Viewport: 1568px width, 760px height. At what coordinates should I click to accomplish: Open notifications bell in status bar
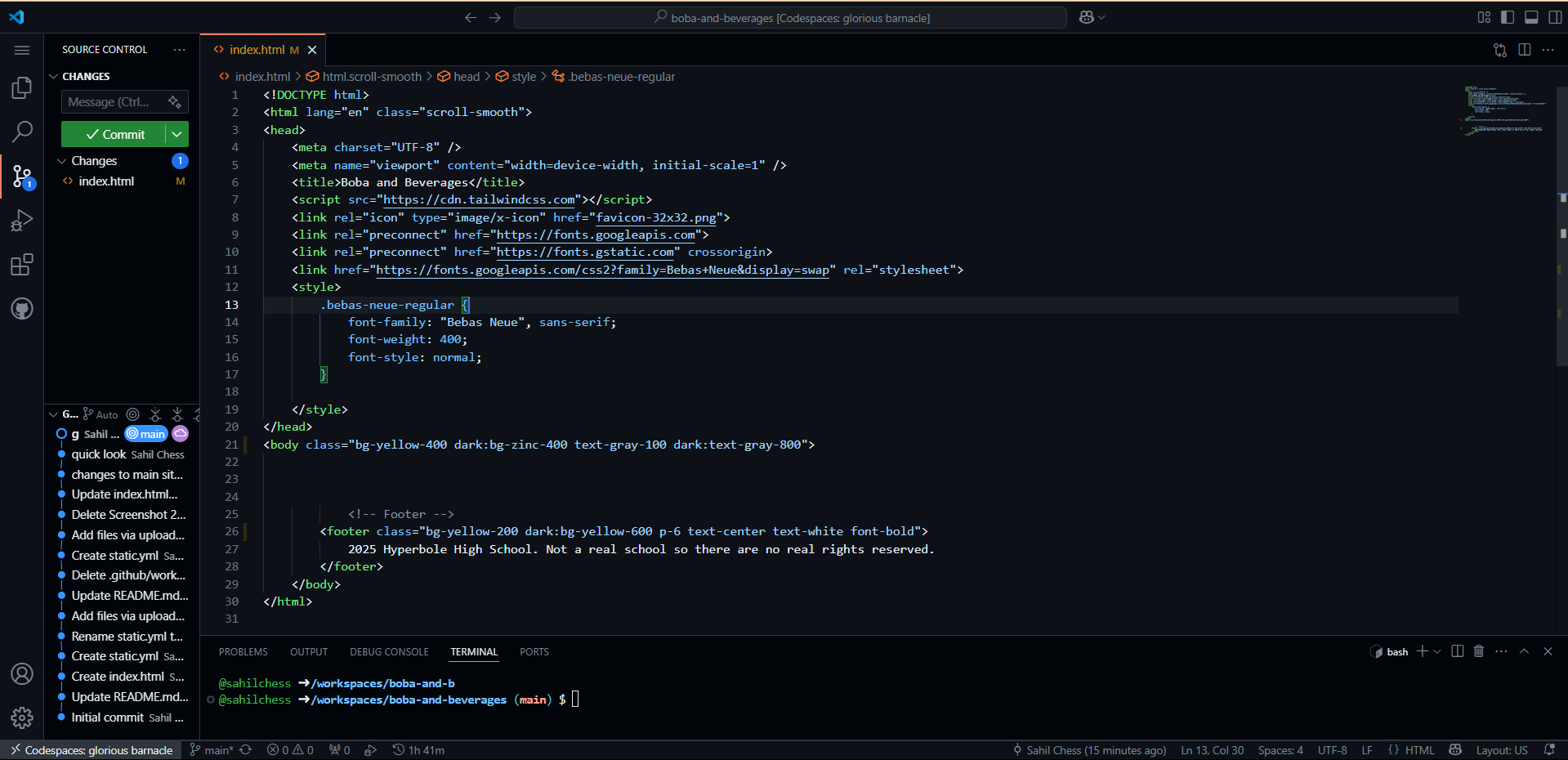pyautogui.click(x=1549, y=750)
